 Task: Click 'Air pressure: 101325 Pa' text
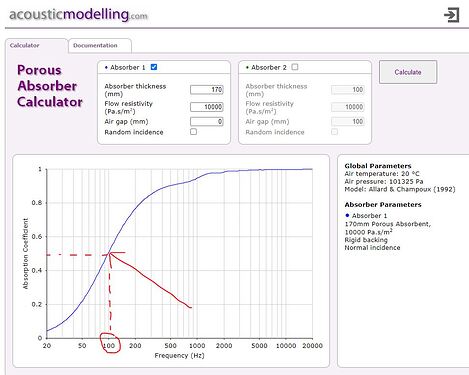pos(384,182)
